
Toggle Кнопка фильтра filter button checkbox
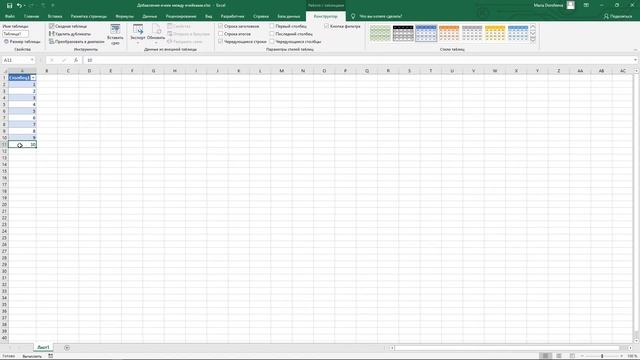coord(327,26)
